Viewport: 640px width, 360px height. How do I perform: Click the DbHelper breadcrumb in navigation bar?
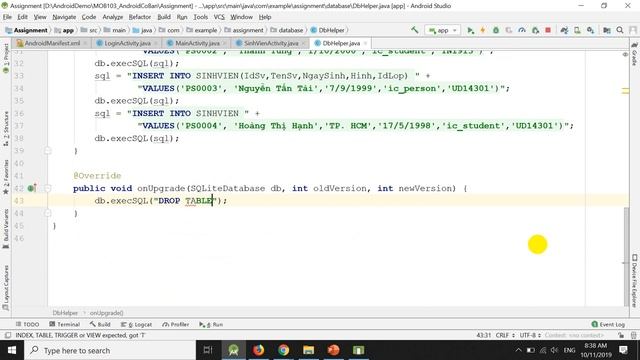pyautogui.click(x=327, y=30)
